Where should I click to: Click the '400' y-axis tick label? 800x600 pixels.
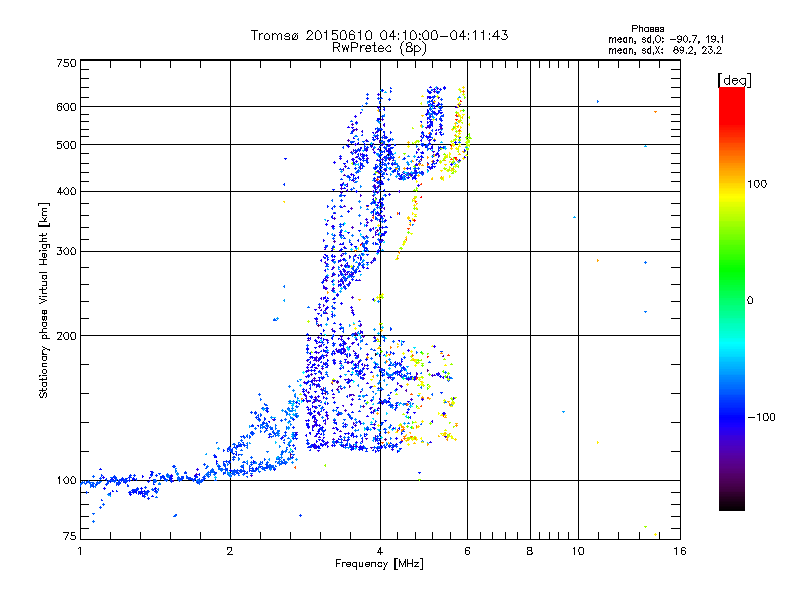tap(66, 192)
